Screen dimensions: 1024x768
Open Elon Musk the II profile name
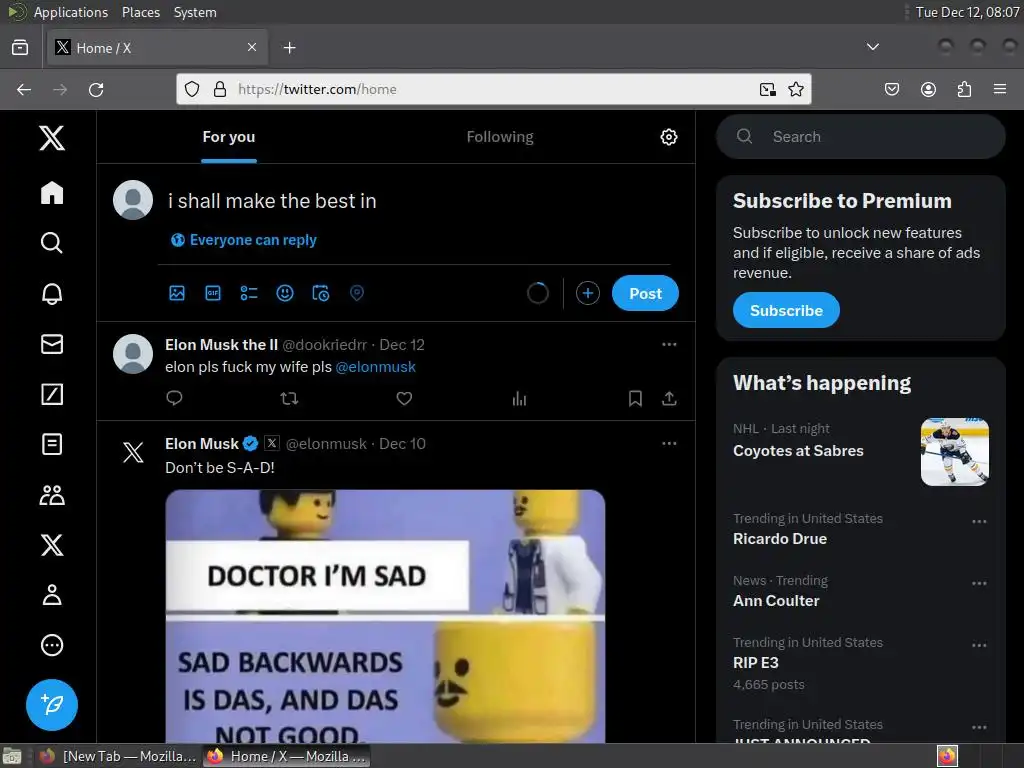coord(221,344)
